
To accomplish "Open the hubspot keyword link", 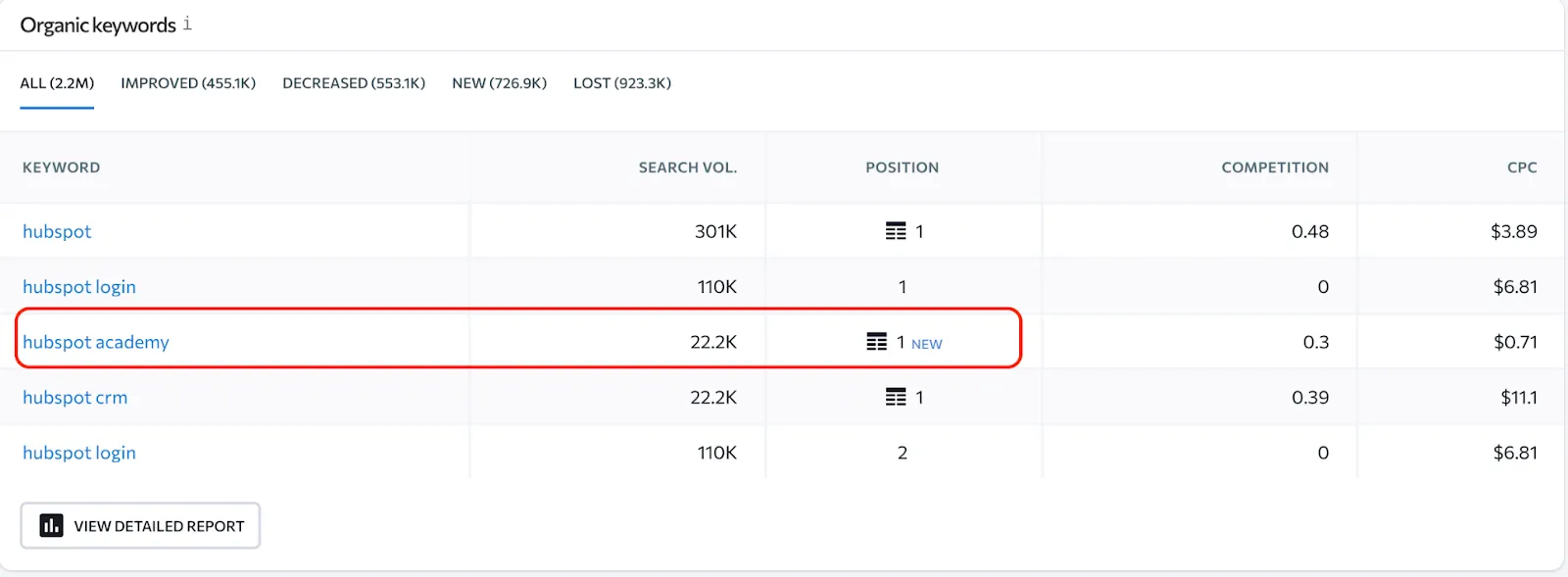I will point(57,231).
